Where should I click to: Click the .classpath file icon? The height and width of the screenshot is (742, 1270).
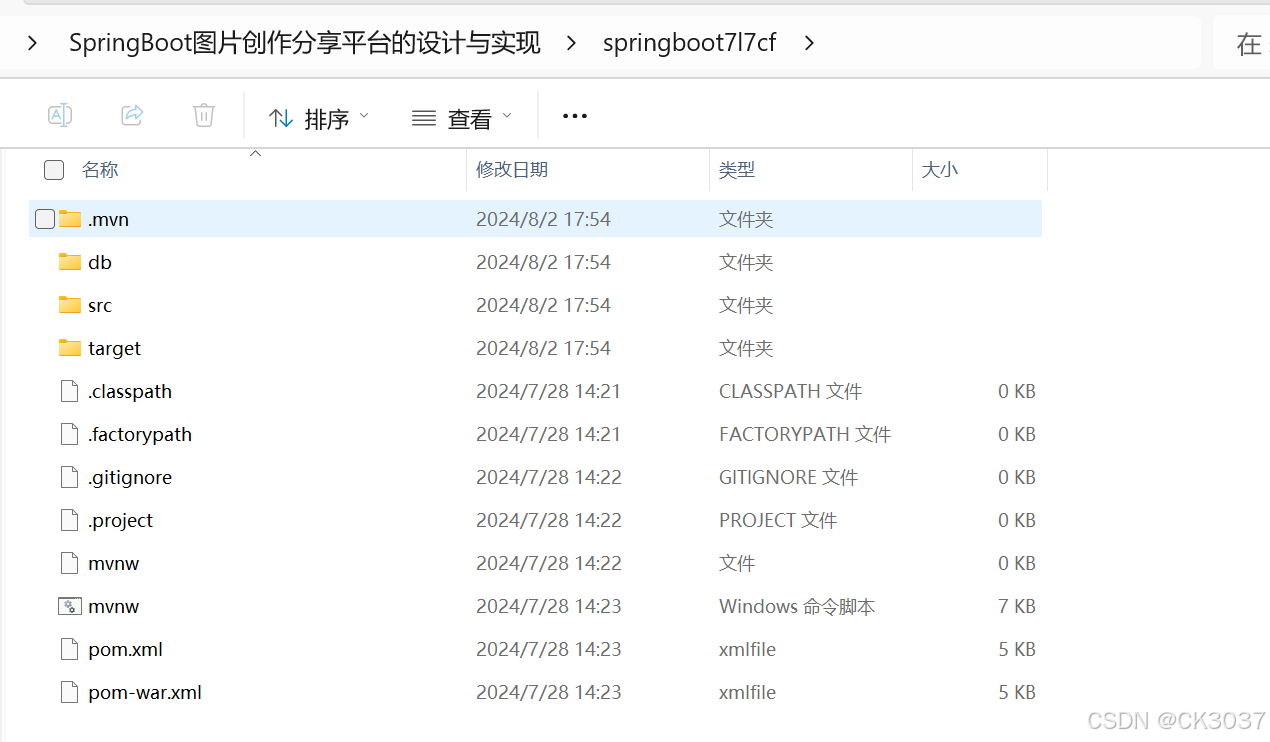(69, 391)
